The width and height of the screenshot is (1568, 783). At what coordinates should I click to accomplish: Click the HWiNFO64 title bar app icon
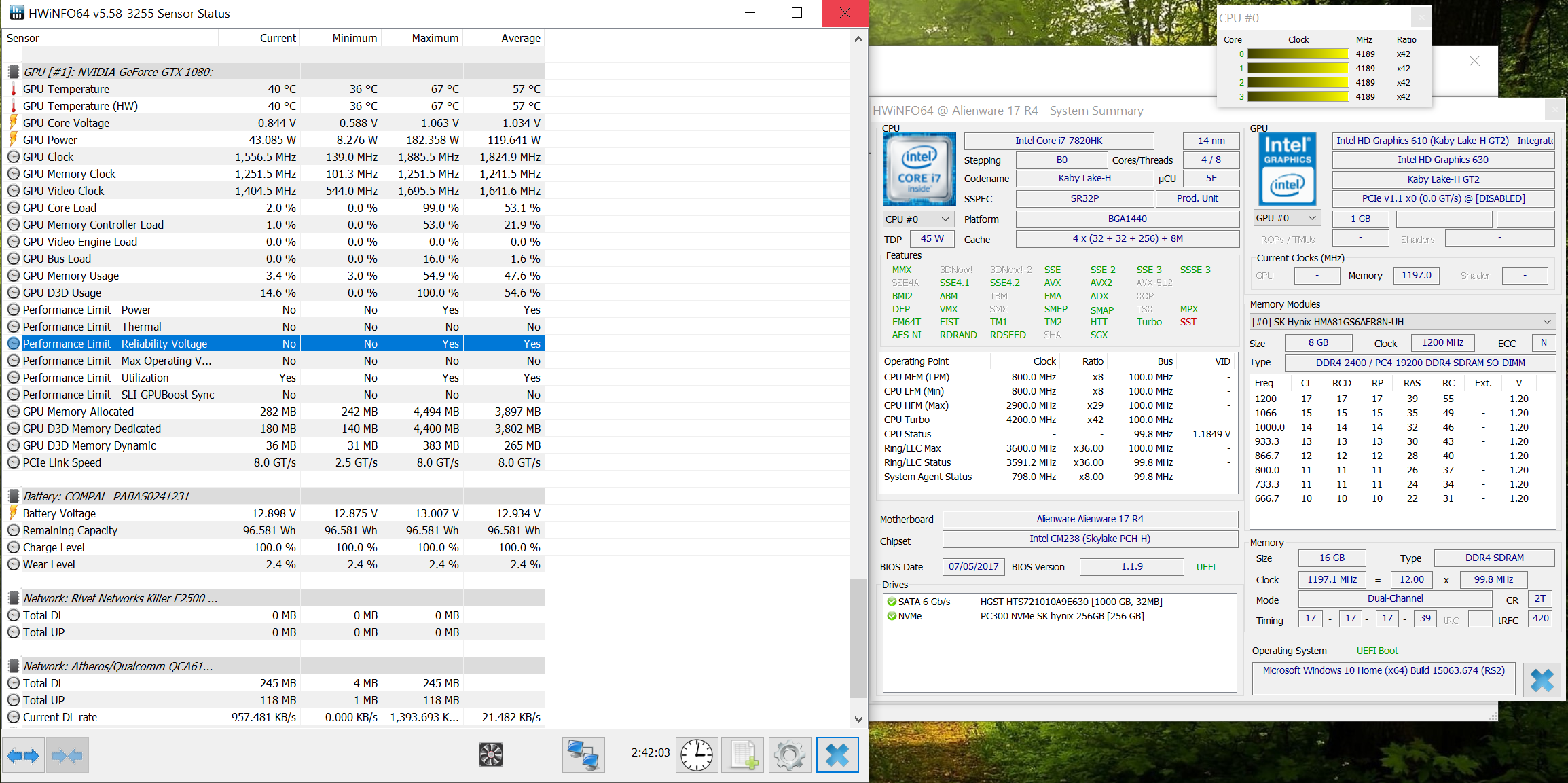point(16,13)
